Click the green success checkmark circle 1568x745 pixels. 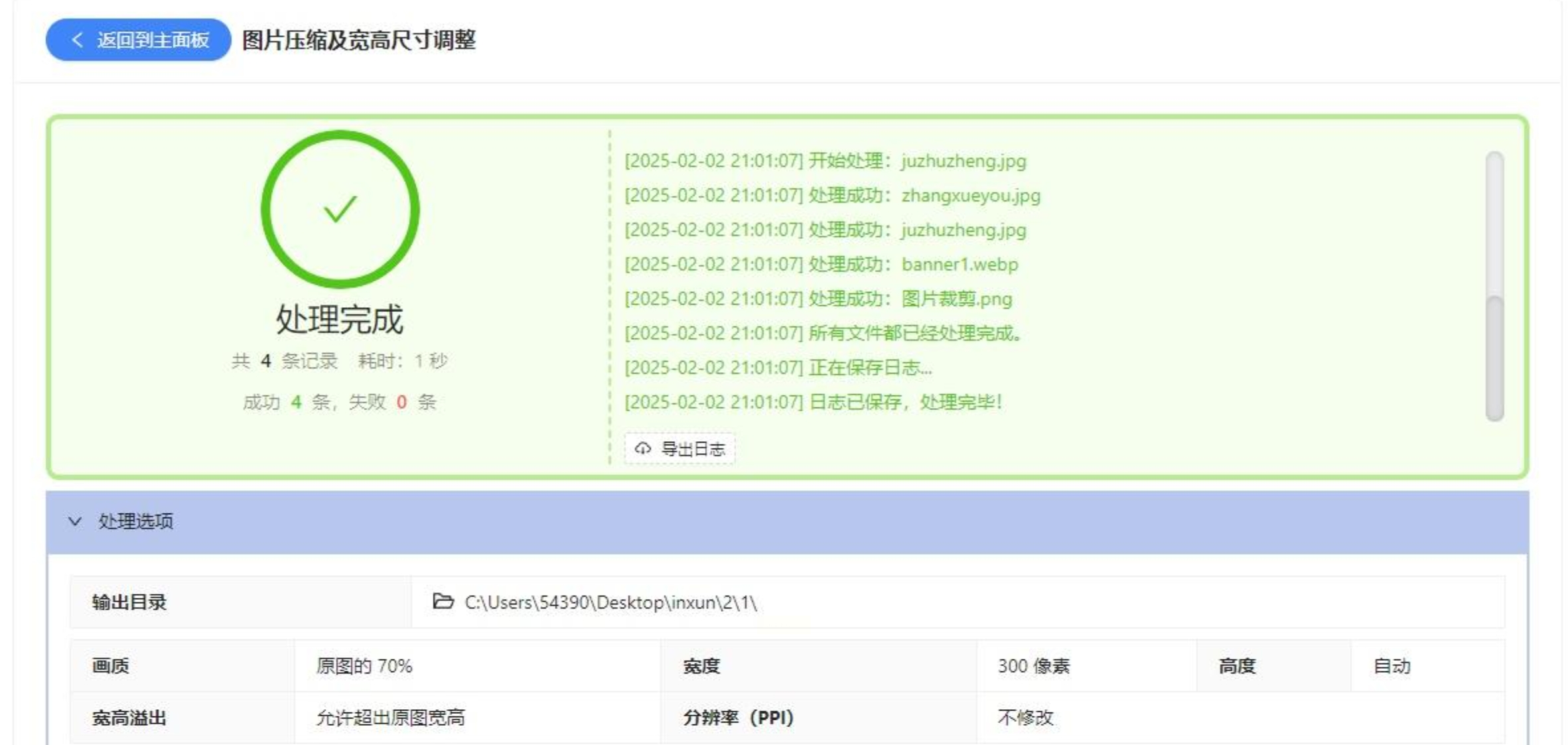[340, 209]
